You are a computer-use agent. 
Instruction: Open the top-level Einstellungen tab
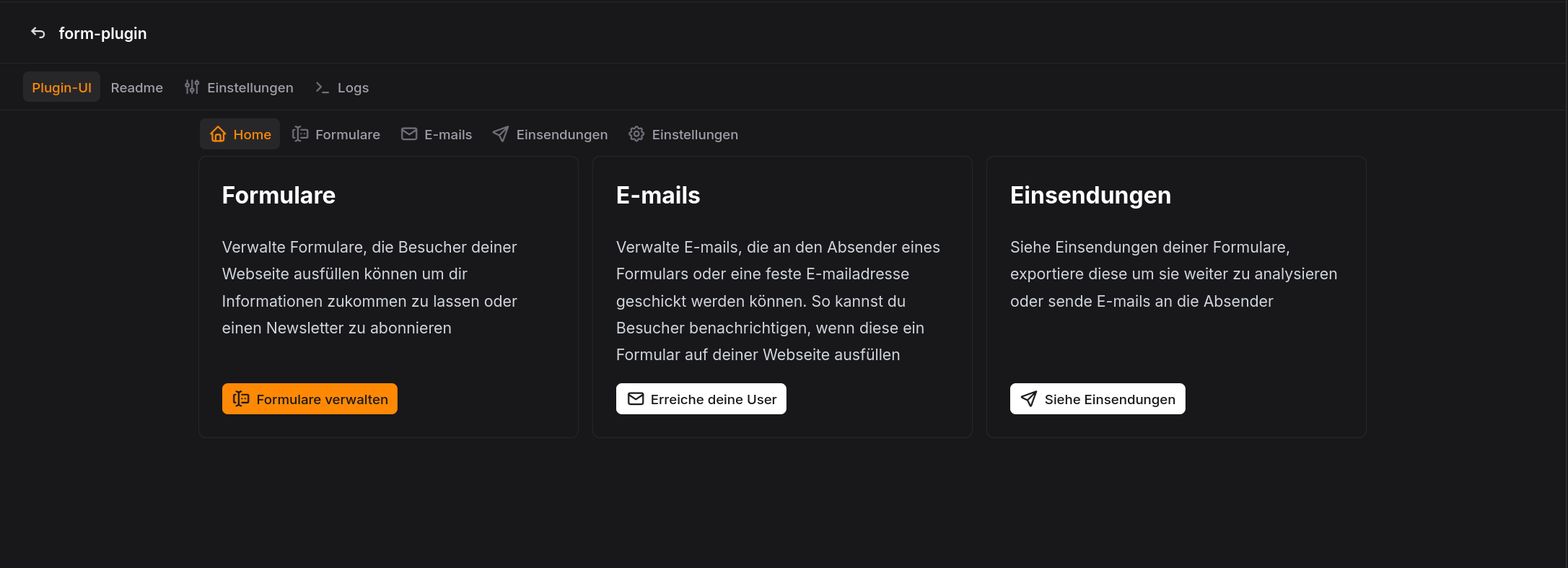250,87
